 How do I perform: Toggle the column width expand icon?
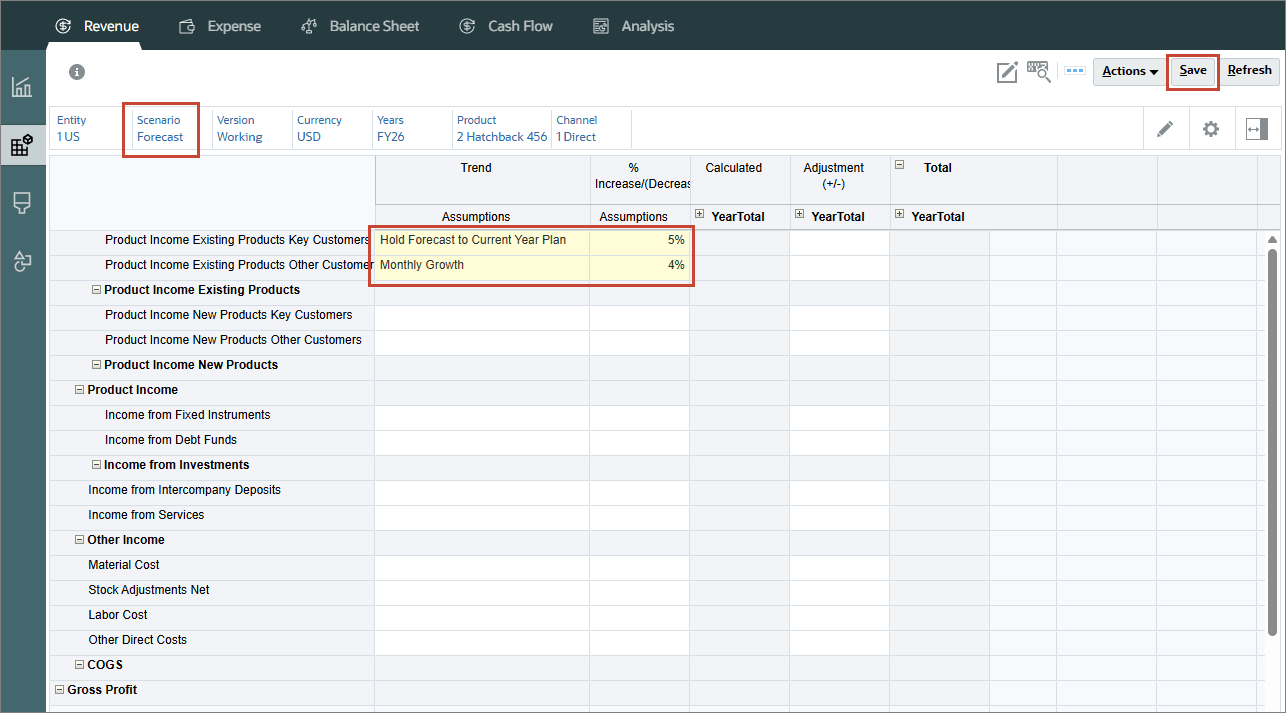pyautogui.click(x=1257, y=129)
